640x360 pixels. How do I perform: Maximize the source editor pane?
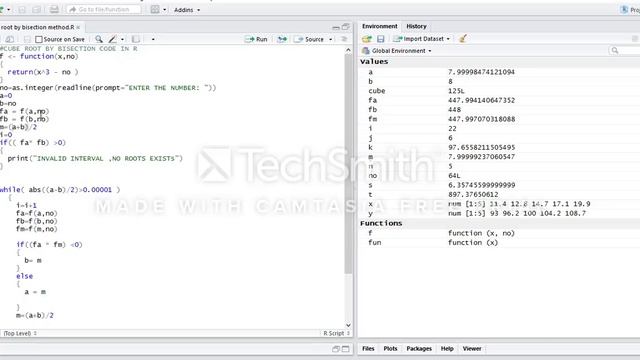346,27
